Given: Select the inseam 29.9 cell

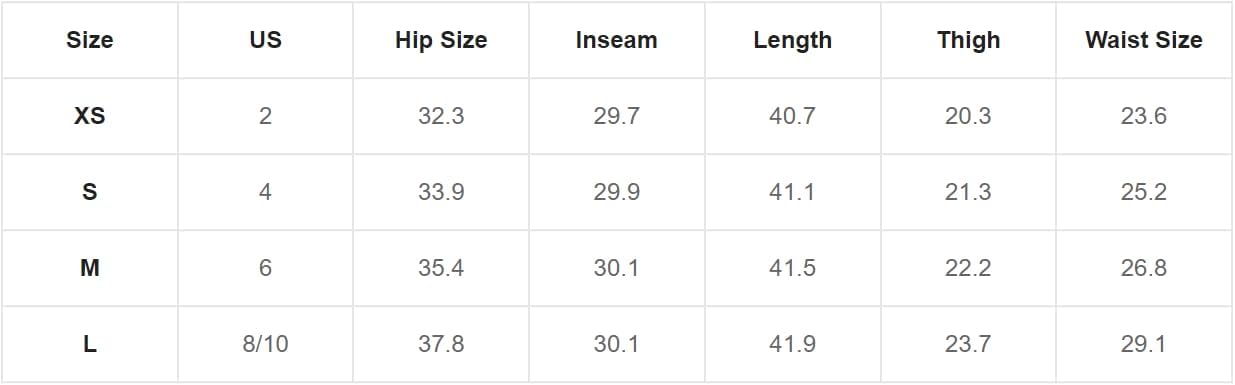Looking at the screenshot, I should click(x=617, y=192).
